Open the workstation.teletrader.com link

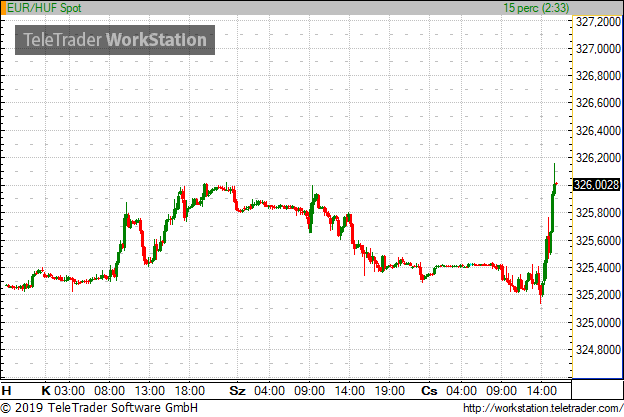(543, 408)
